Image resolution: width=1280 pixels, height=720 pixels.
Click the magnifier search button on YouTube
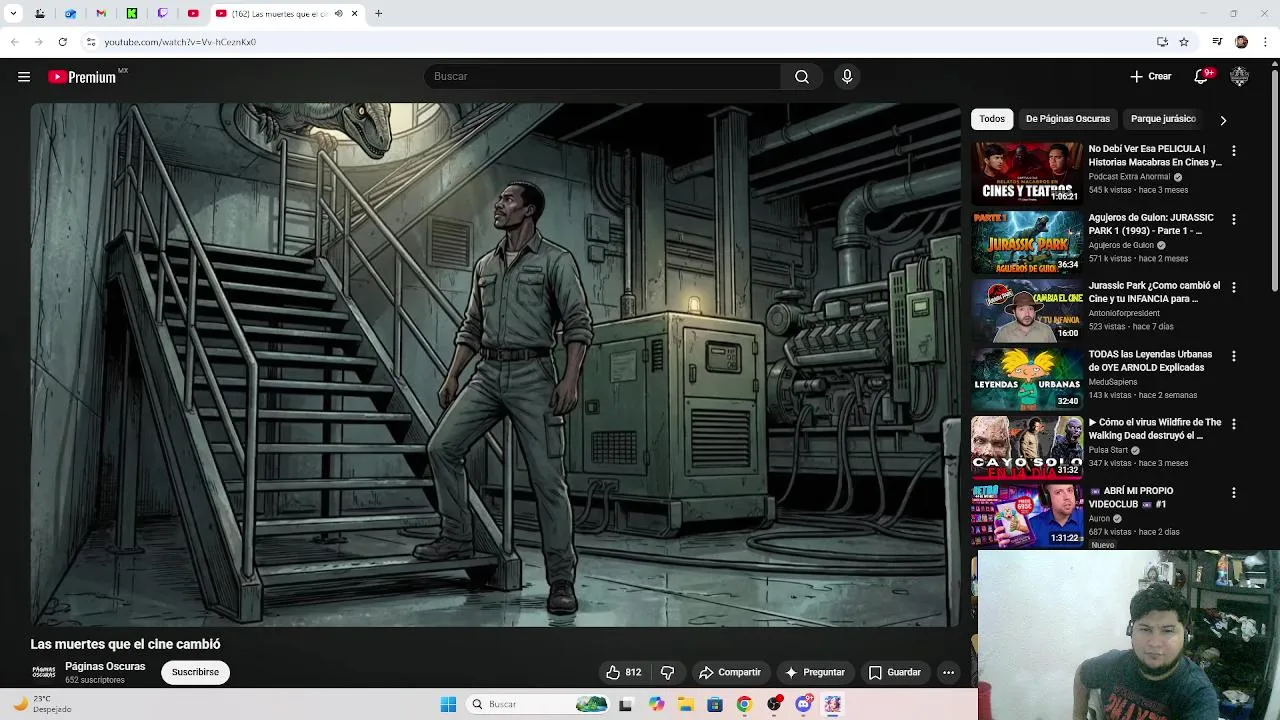click(x=802, y=76)
